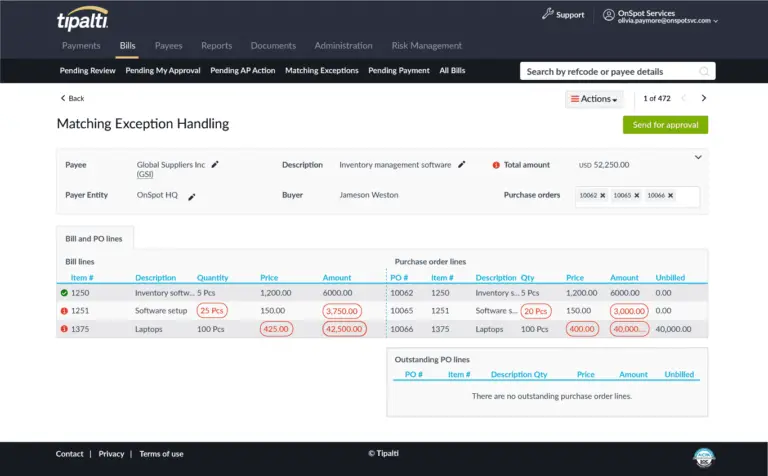The height and width of the screenshot is (476, 768).
Task: Click Software setup bill line description
Action: (x=161, y=310)
